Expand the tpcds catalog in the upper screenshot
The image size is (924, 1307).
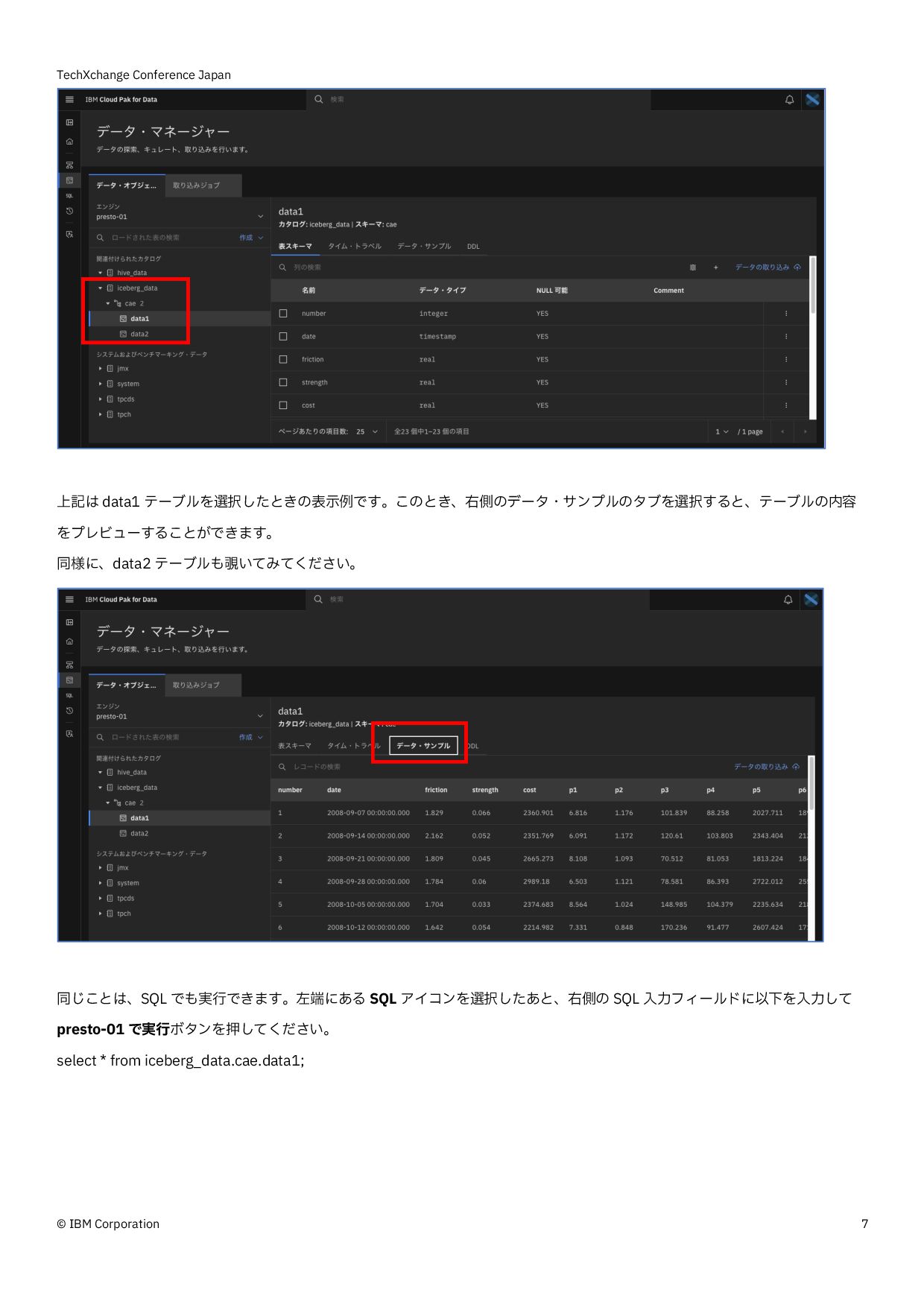pyautogui.click(x=101, y=399)
